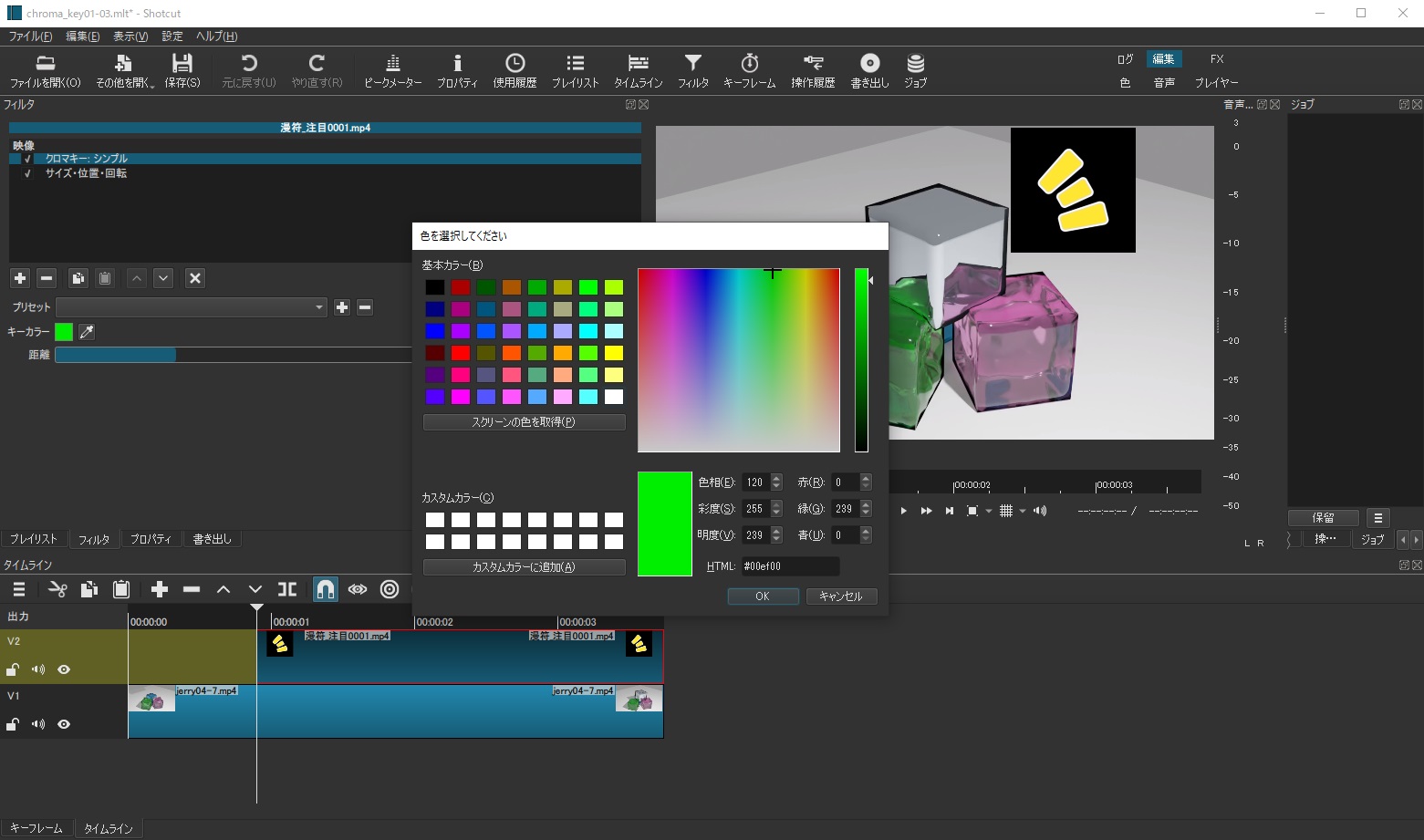Click HTML color code field
Screen dimensions: 1424x840
click(790, 566)
